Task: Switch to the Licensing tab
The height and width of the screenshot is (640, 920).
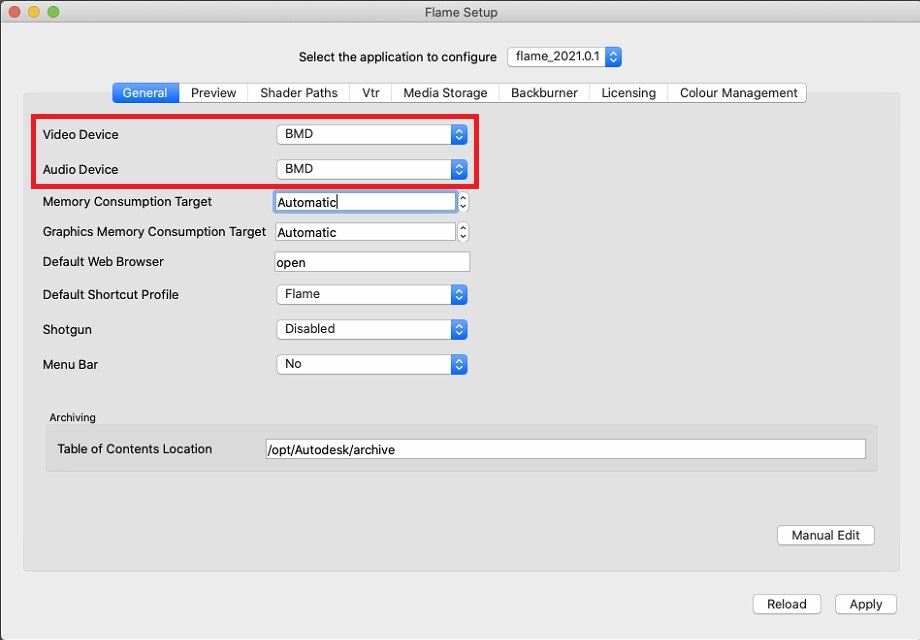Action: point(628,93)
